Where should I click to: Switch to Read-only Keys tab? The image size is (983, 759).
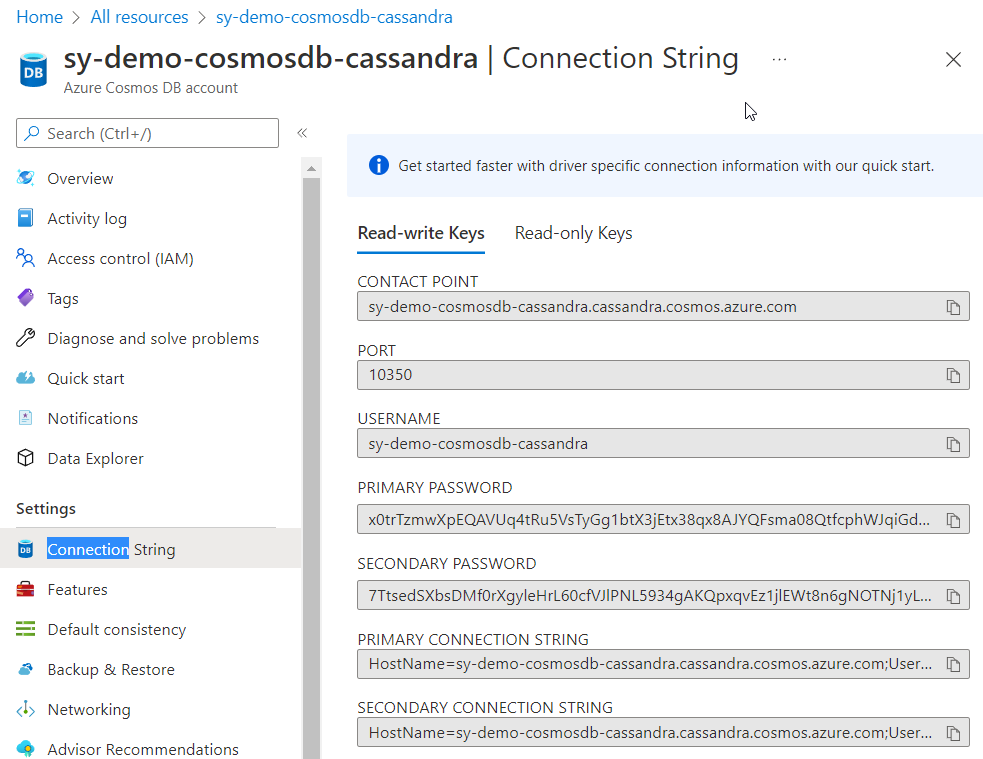pos(574,233)
